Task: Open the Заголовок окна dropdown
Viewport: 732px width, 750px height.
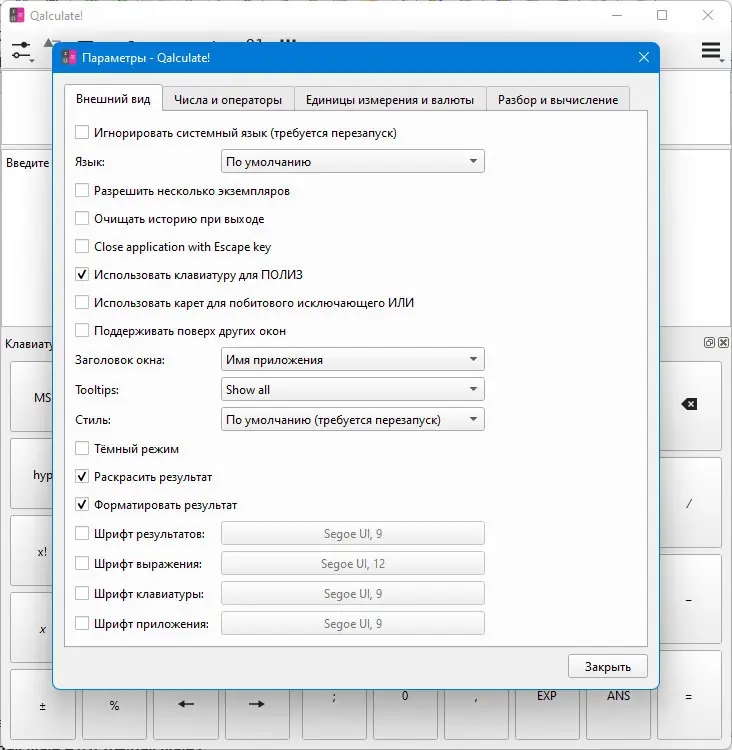Action: 353,359
